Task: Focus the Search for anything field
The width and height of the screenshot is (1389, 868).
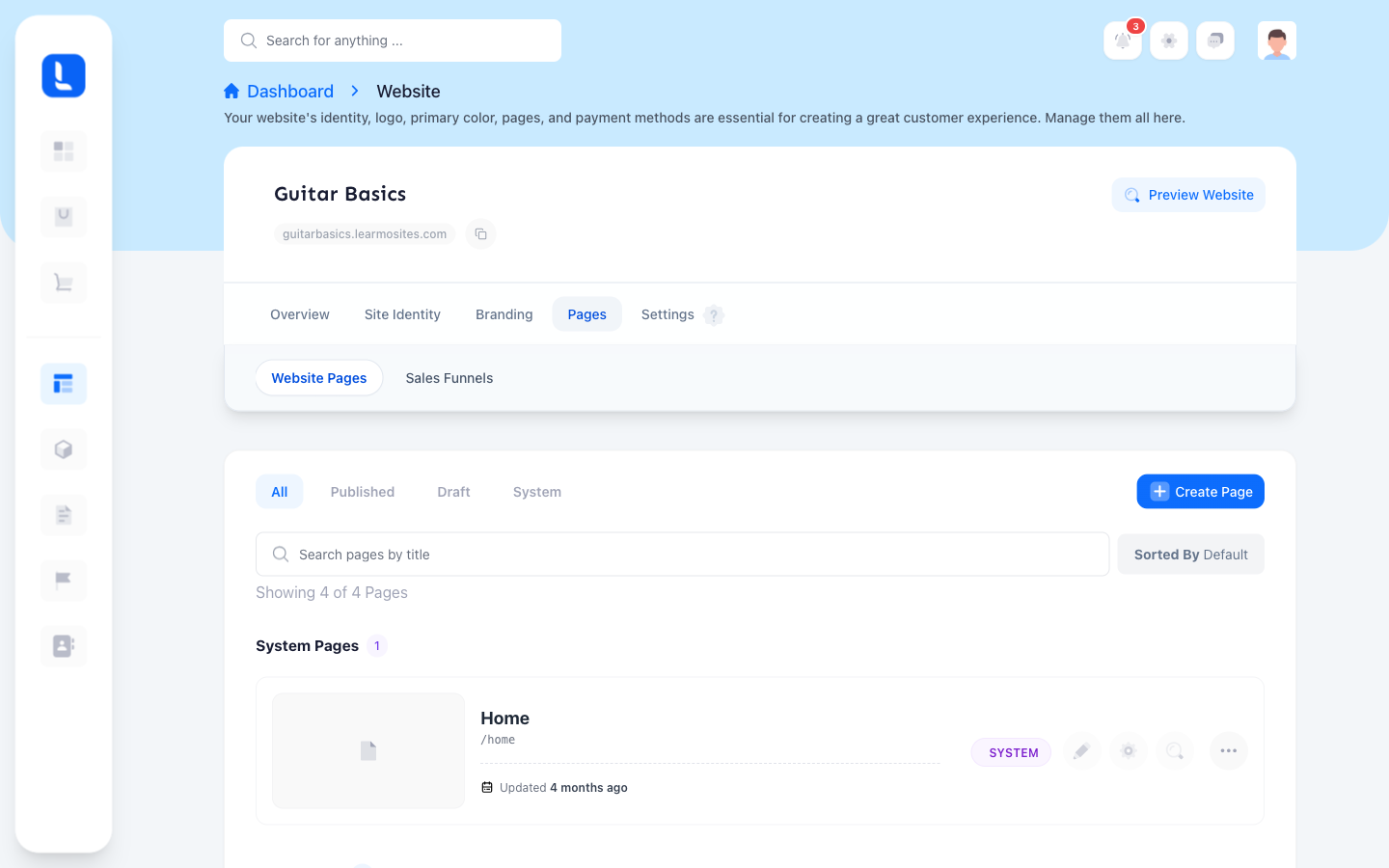Action: (x=393, y=41)
